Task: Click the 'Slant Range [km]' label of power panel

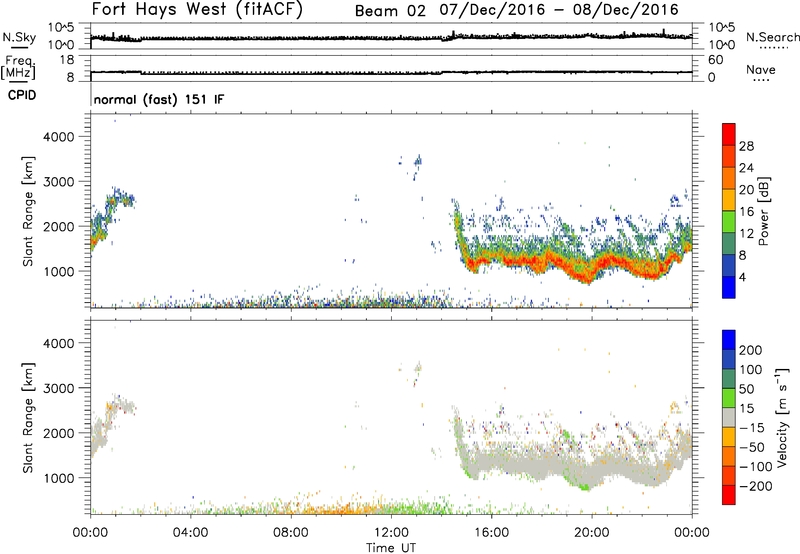Action: point(28,211)
